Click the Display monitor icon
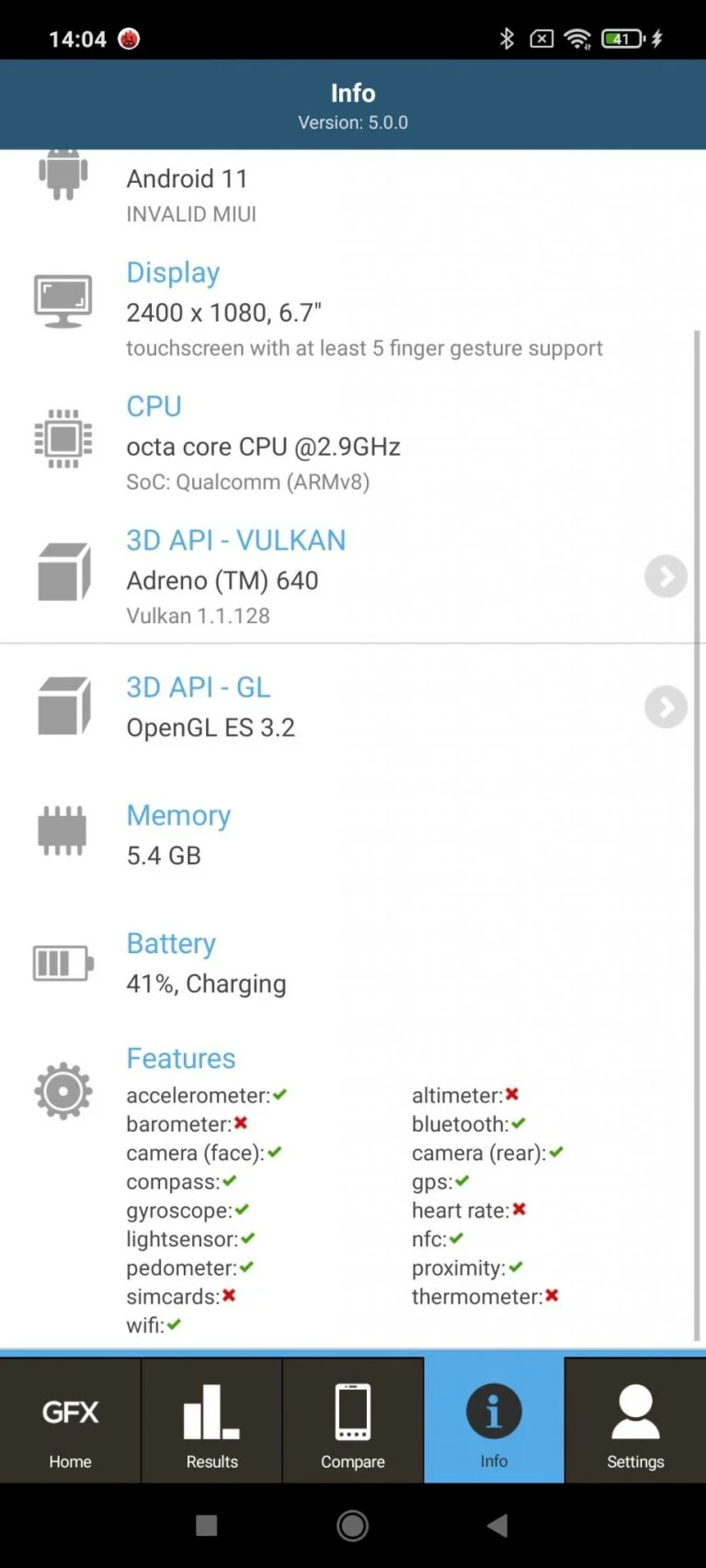Screen dimensions: 706x1568 63,299
